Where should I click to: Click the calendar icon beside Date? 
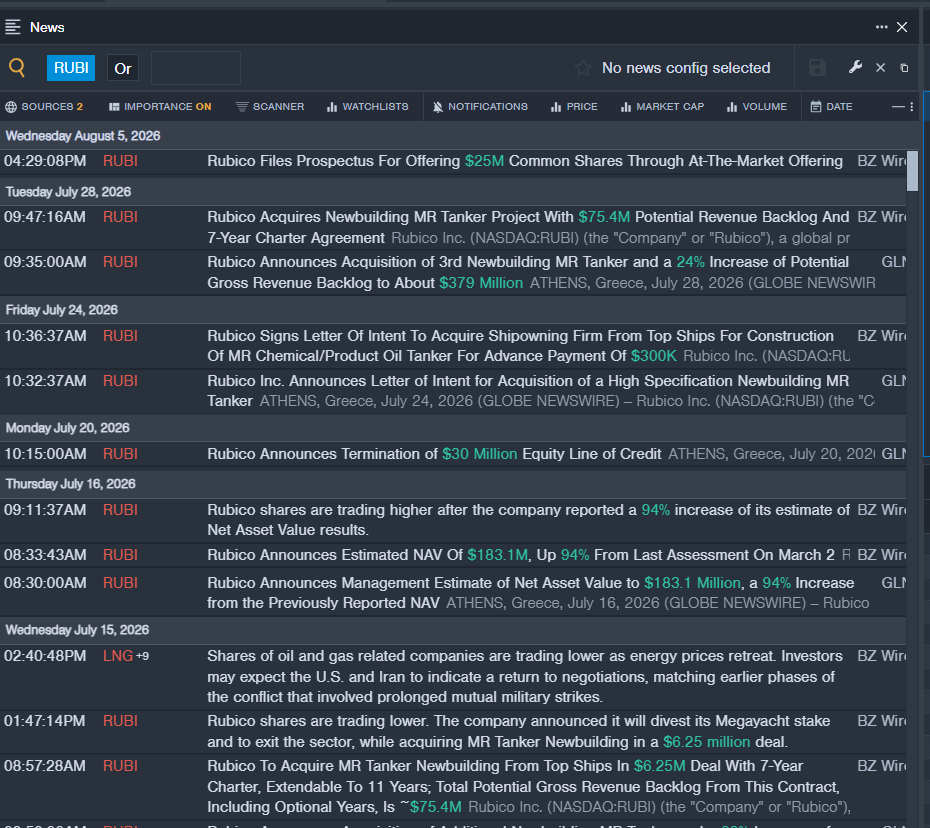tap(816, 107)
